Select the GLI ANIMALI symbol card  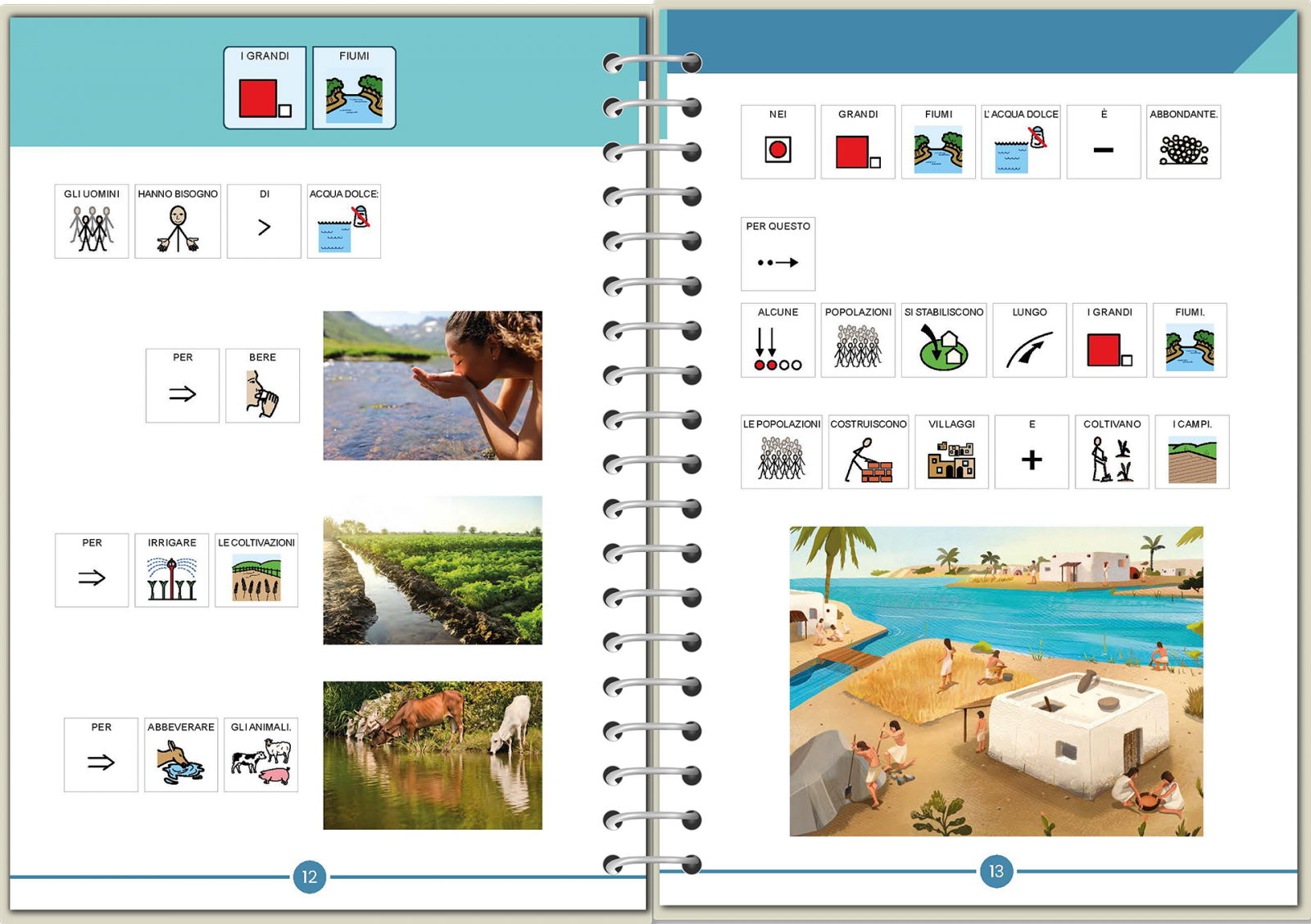pyautogui.click(x=261, y=755)
